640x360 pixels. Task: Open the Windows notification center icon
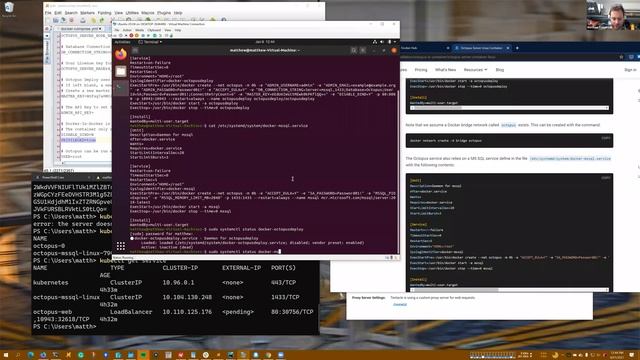(x=632, y=355)
